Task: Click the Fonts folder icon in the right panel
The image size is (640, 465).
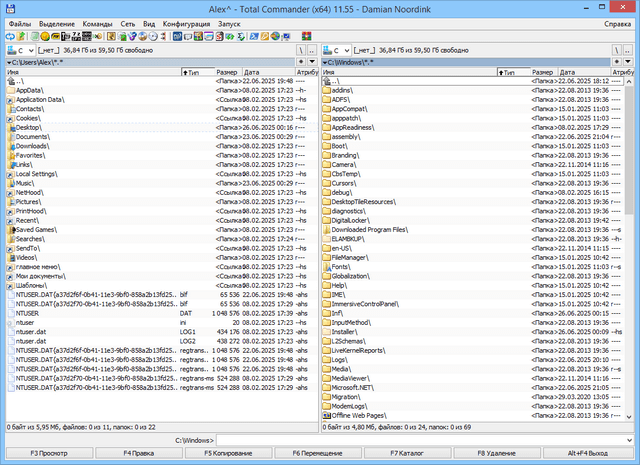Action: pyautogui.click(x=326, y=267)
